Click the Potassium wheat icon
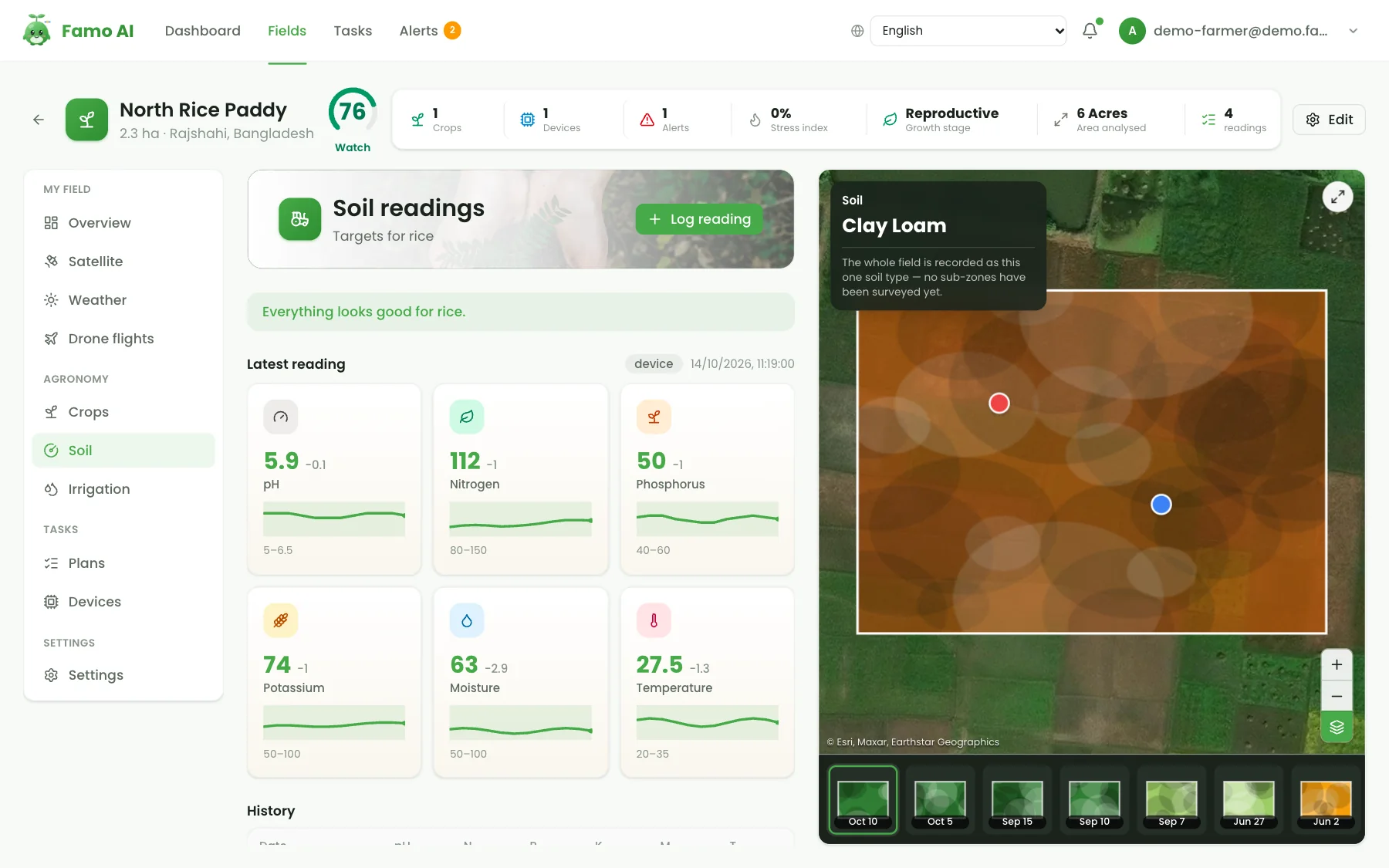Screen dimensions: 1389x868 (280, 620)
